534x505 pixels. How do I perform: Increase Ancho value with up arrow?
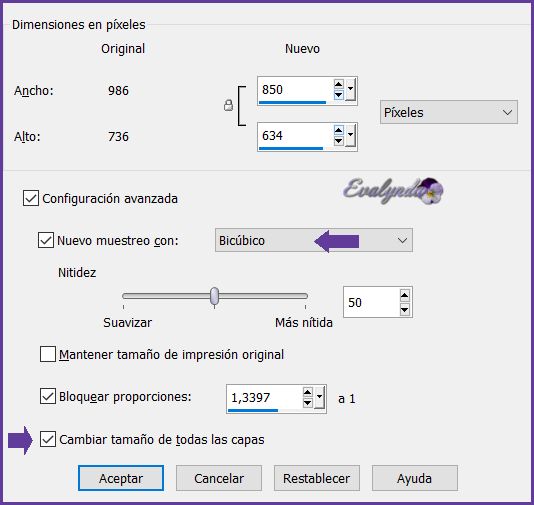(x=338, y=84)
